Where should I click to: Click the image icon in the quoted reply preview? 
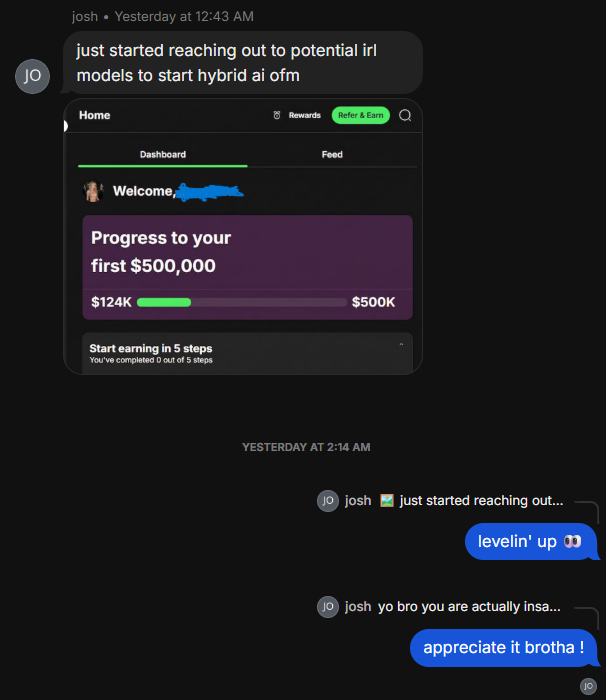coord(387,500)
